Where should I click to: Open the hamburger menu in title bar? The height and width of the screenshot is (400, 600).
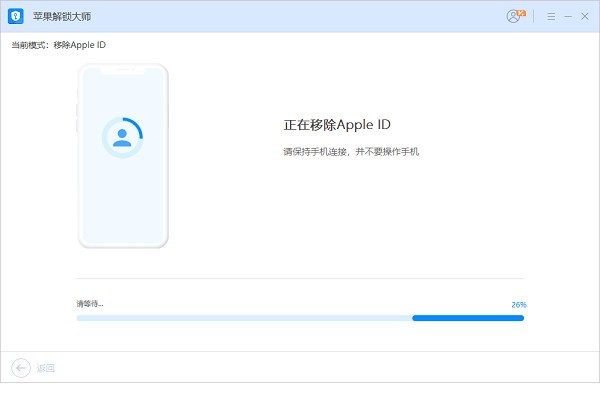pos(551,16)
